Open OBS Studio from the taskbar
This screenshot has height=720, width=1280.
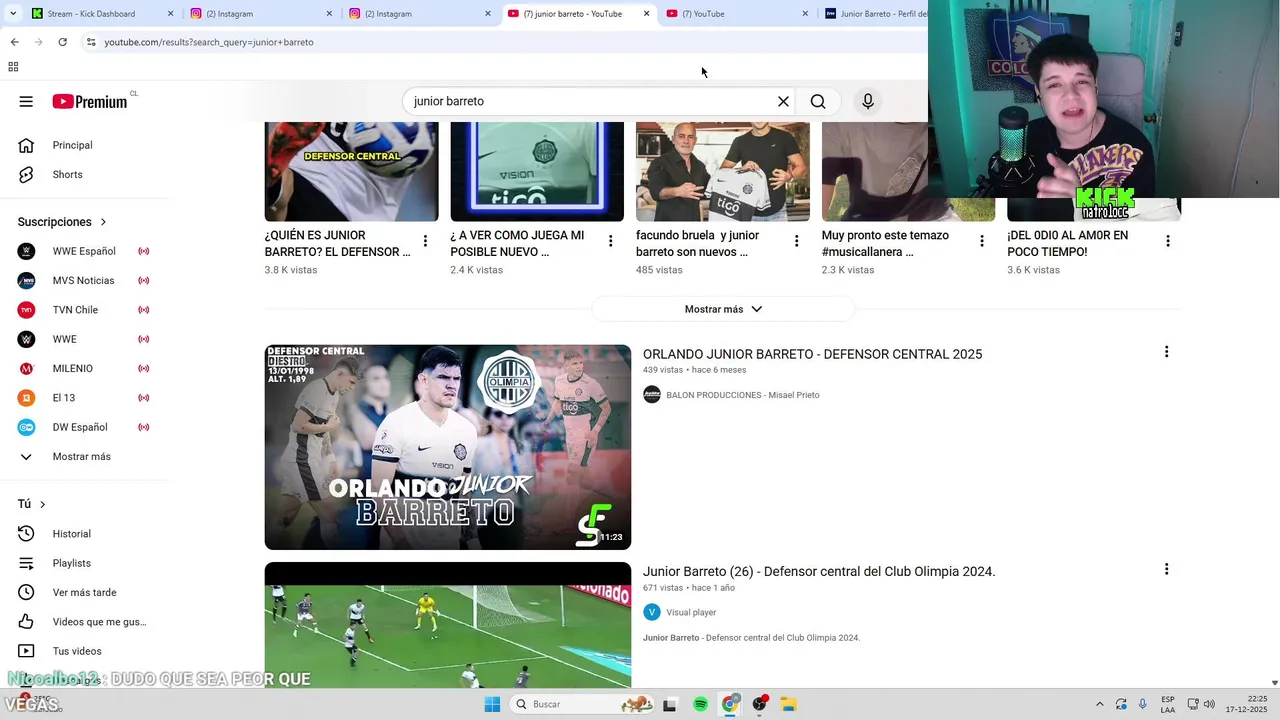coord(759,704)
